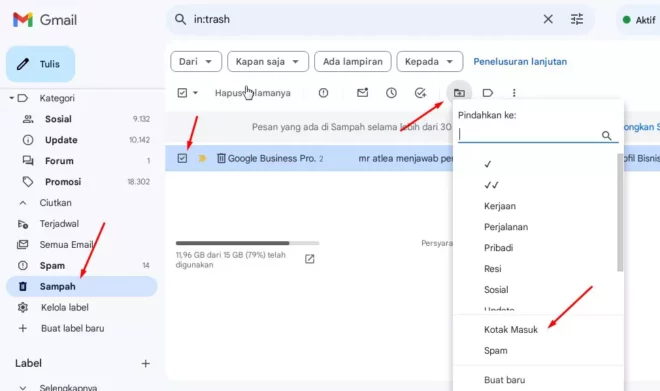Click the Sosial people icon in sidebar
Screen dimensions: 660x391
point(28,119)
